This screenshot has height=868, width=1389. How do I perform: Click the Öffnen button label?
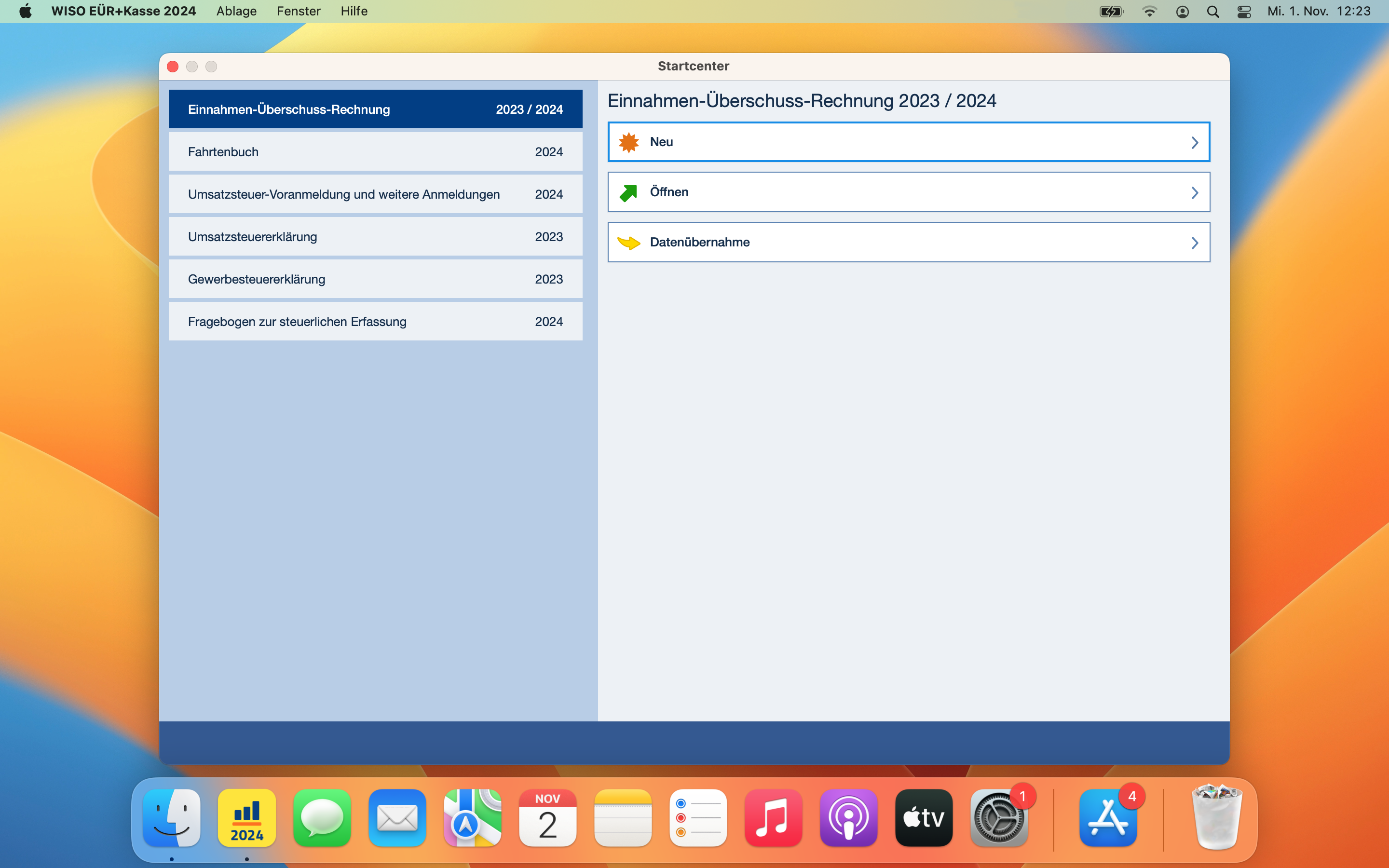click(668, 192)
